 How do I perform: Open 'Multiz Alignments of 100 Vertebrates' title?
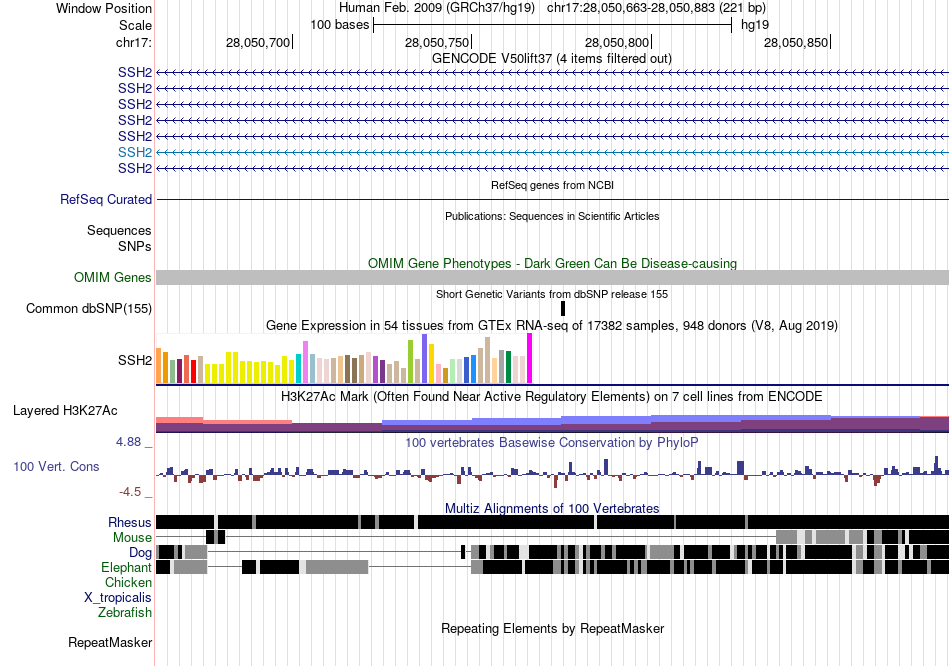pos(552,508)
